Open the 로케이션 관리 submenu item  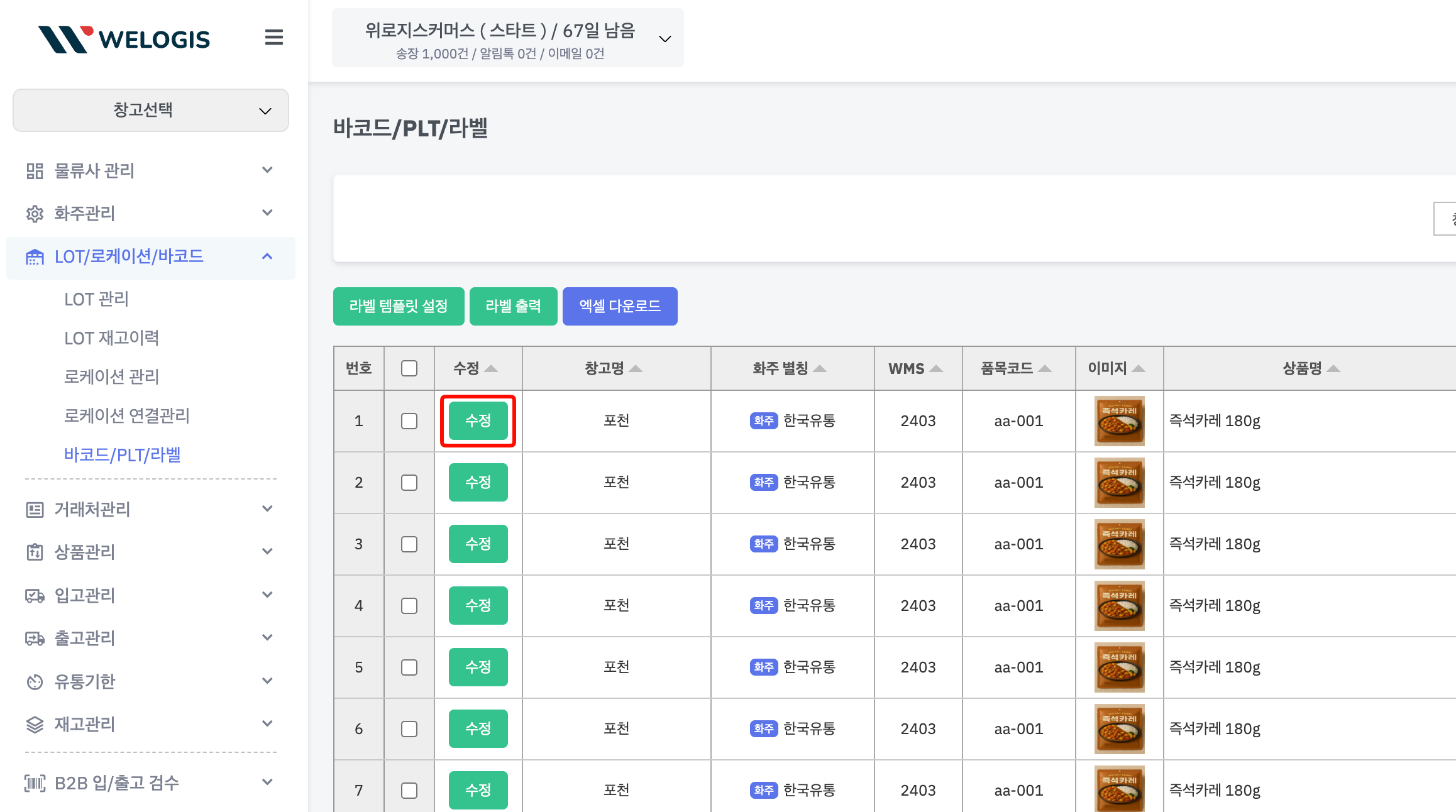(x=111, y=376)
